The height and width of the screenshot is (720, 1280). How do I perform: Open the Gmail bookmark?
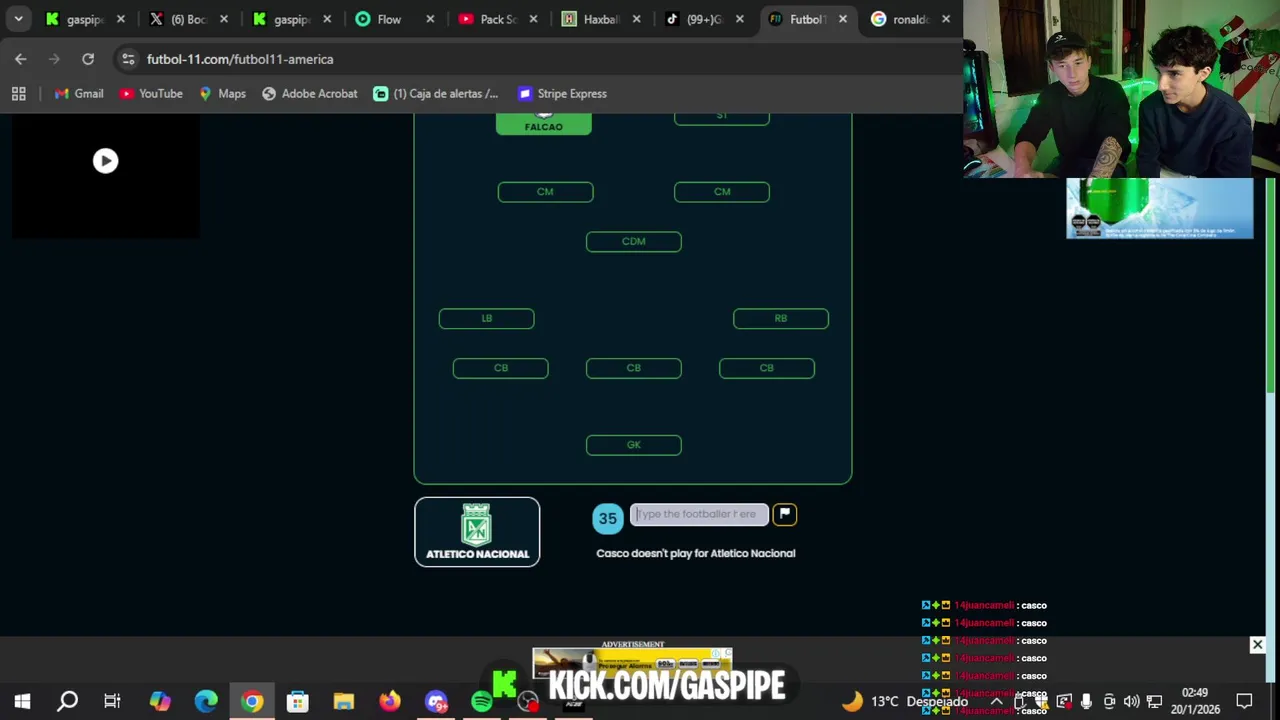point(79,93)
